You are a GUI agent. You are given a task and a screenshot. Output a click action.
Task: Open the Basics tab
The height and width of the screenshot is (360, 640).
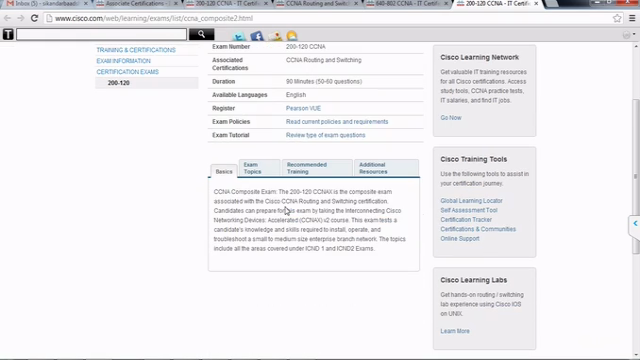pos(224,171)
